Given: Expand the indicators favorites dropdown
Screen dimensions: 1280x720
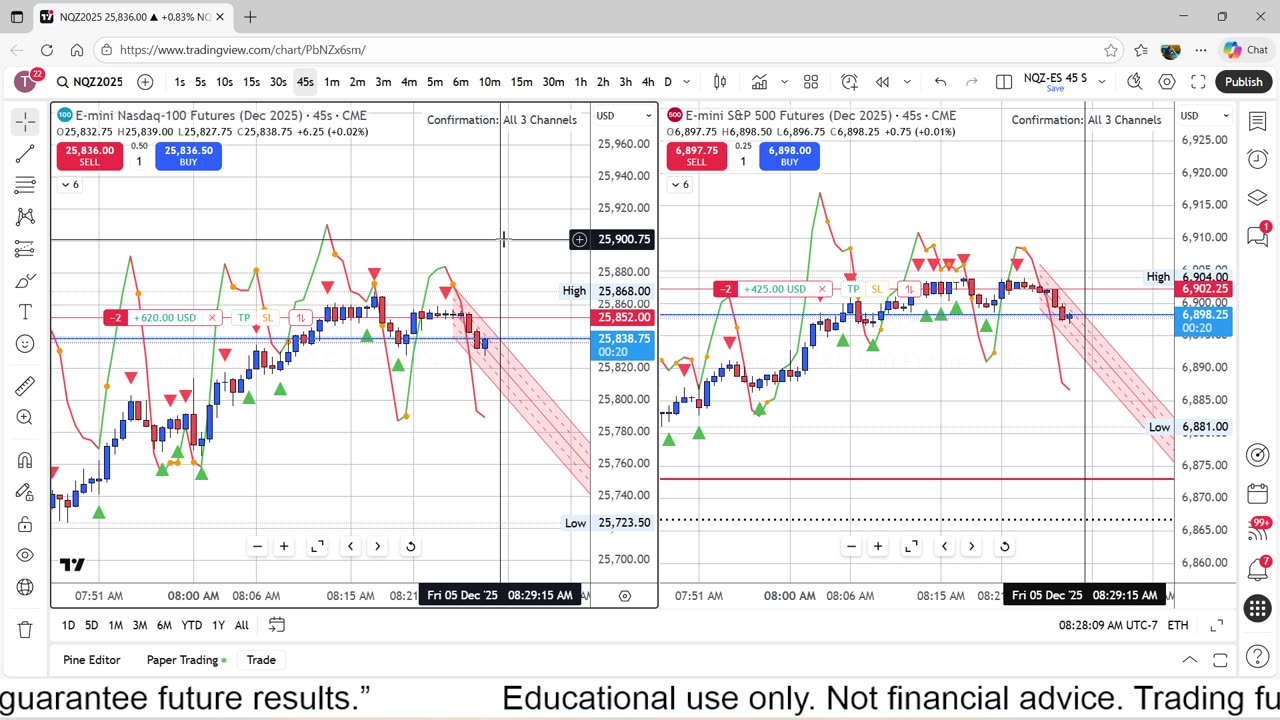Looking at the screenshot, I should click(x=785, y=82).
